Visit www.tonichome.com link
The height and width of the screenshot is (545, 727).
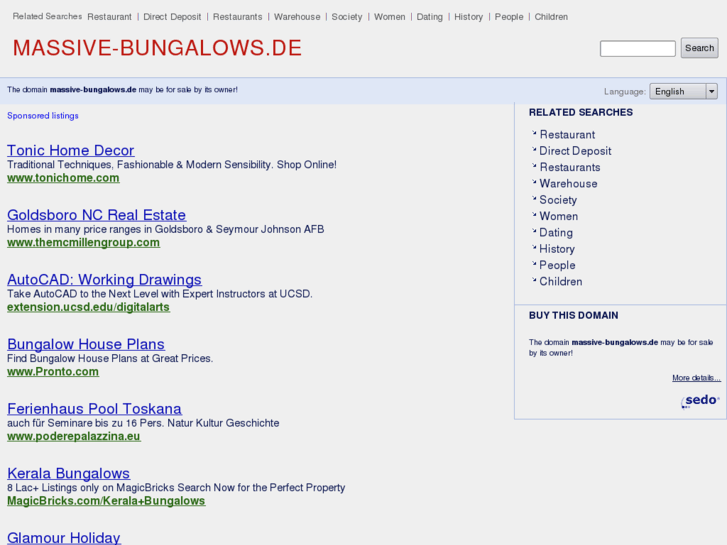pyautogui.click(x=63, y=178)
